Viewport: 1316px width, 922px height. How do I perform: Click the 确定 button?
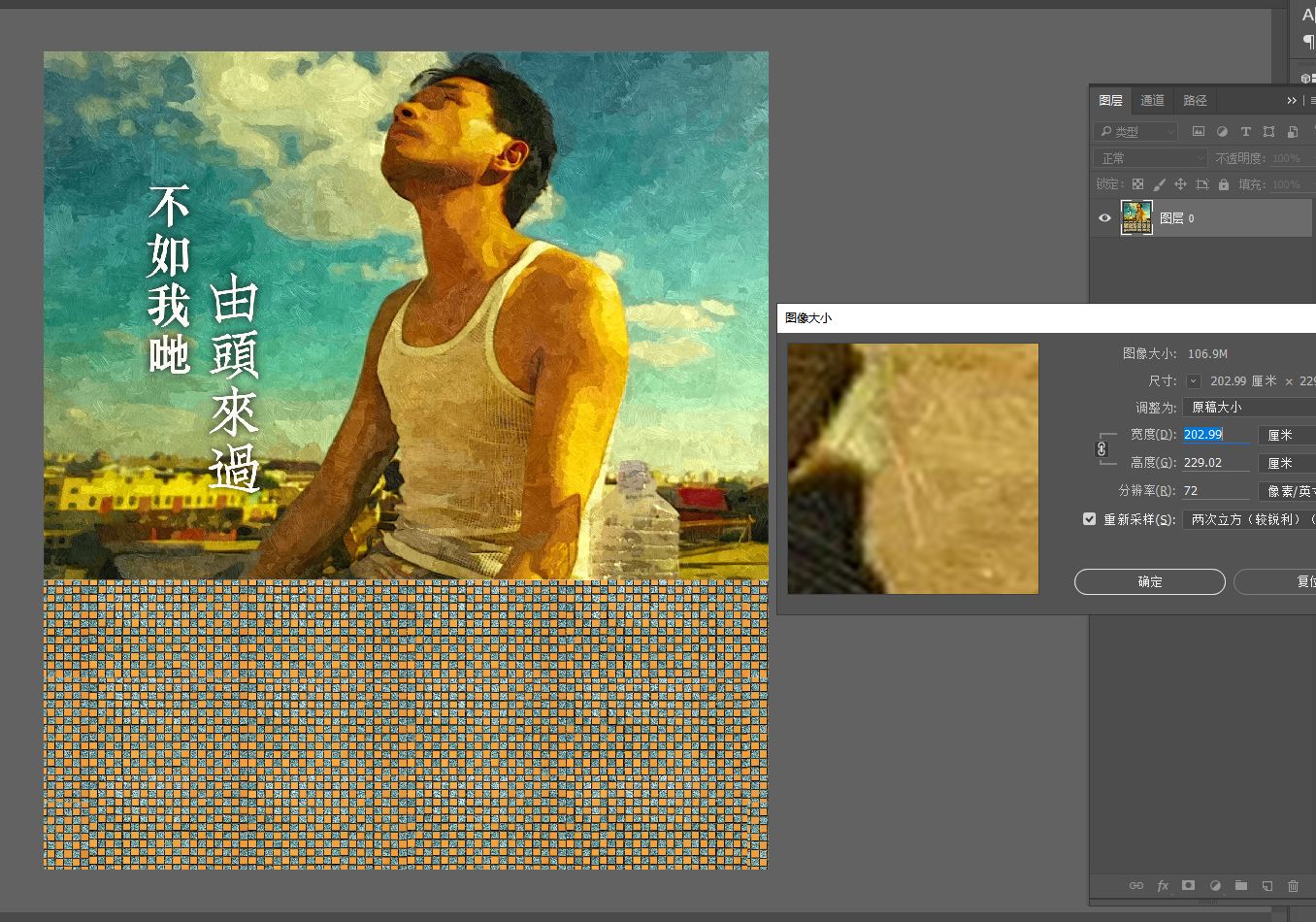coord(1150,581)
